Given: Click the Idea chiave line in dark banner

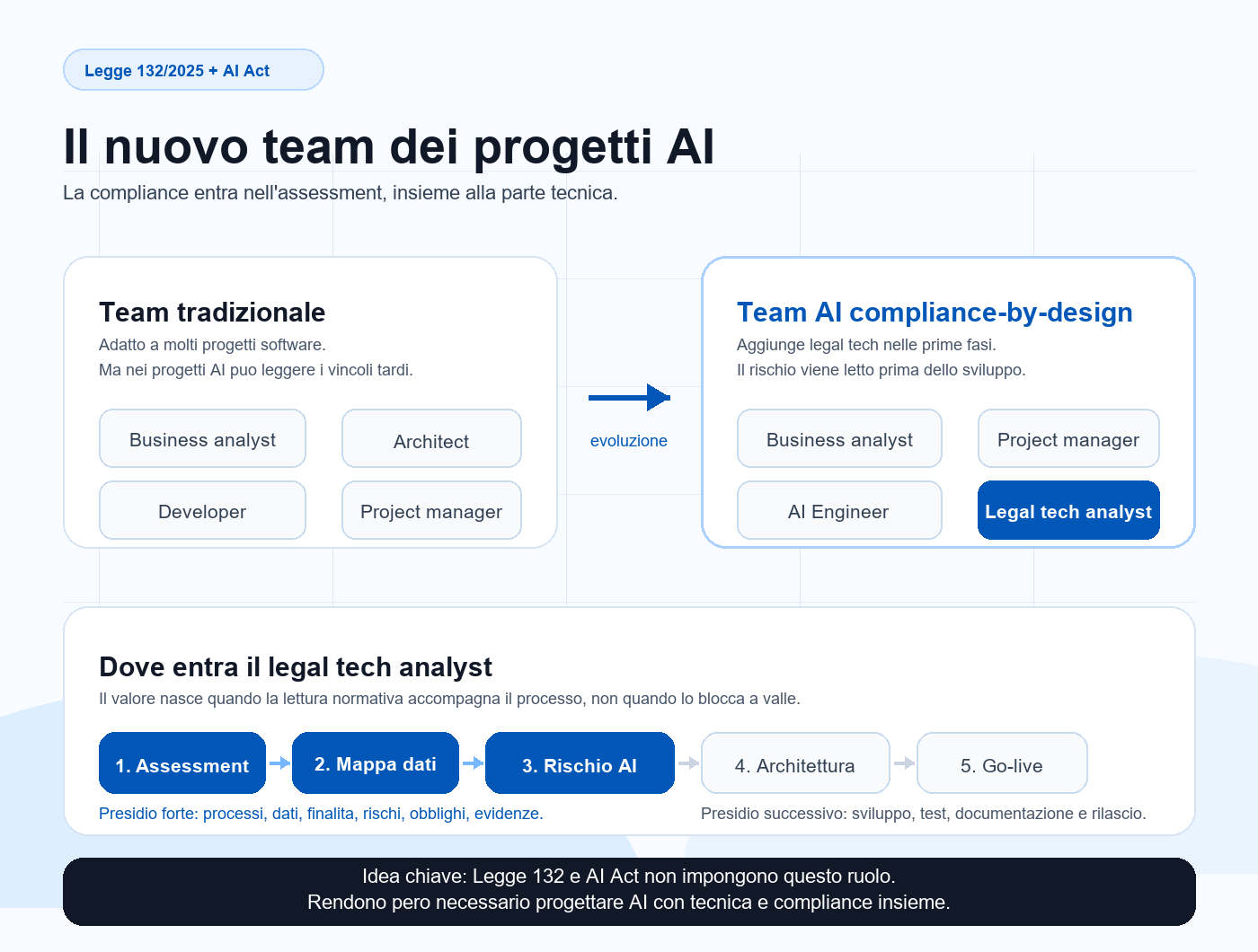Looking at the screenshot, I should [x=629, y=876].
